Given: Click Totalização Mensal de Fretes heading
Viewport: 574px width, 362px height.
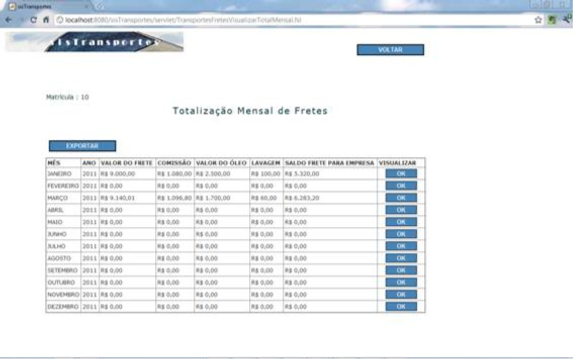Looking at the screenshot, I should [x=250, y=111].
